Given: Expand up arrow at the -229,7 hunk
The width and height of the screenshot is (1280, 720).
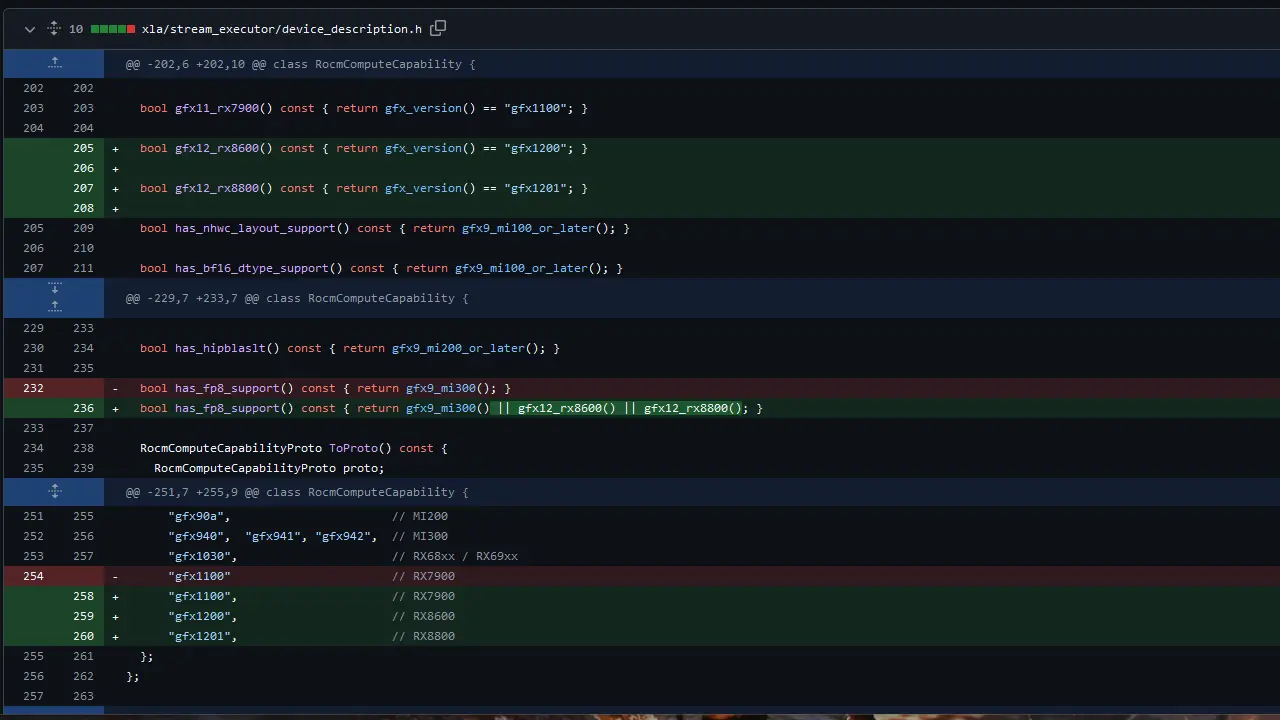Looking at the screenshot, I should pyautogui.click(x=54, y=307).
